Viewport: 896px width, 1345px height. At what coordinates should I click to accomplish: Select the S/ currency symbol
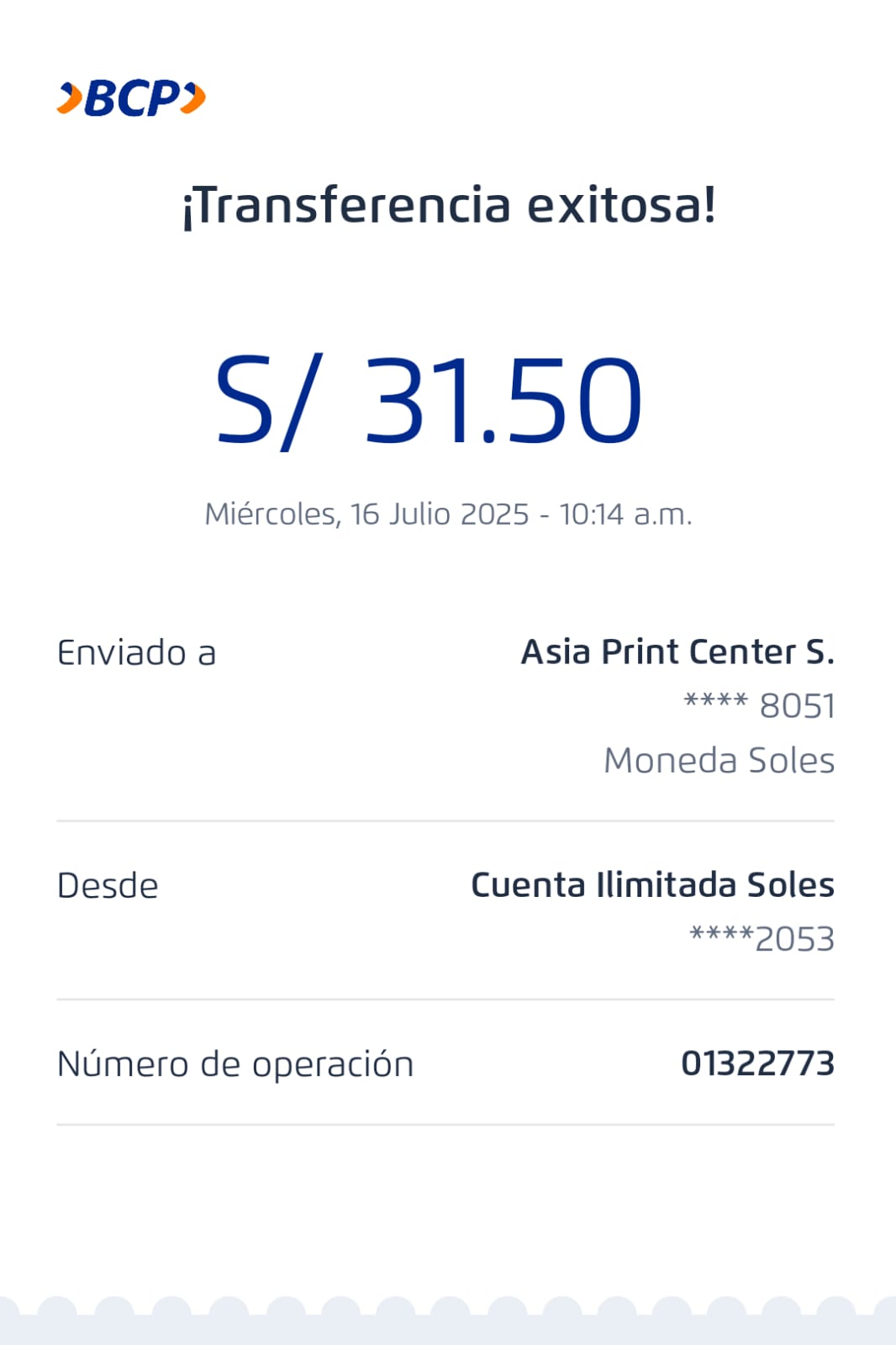[266, 400]
